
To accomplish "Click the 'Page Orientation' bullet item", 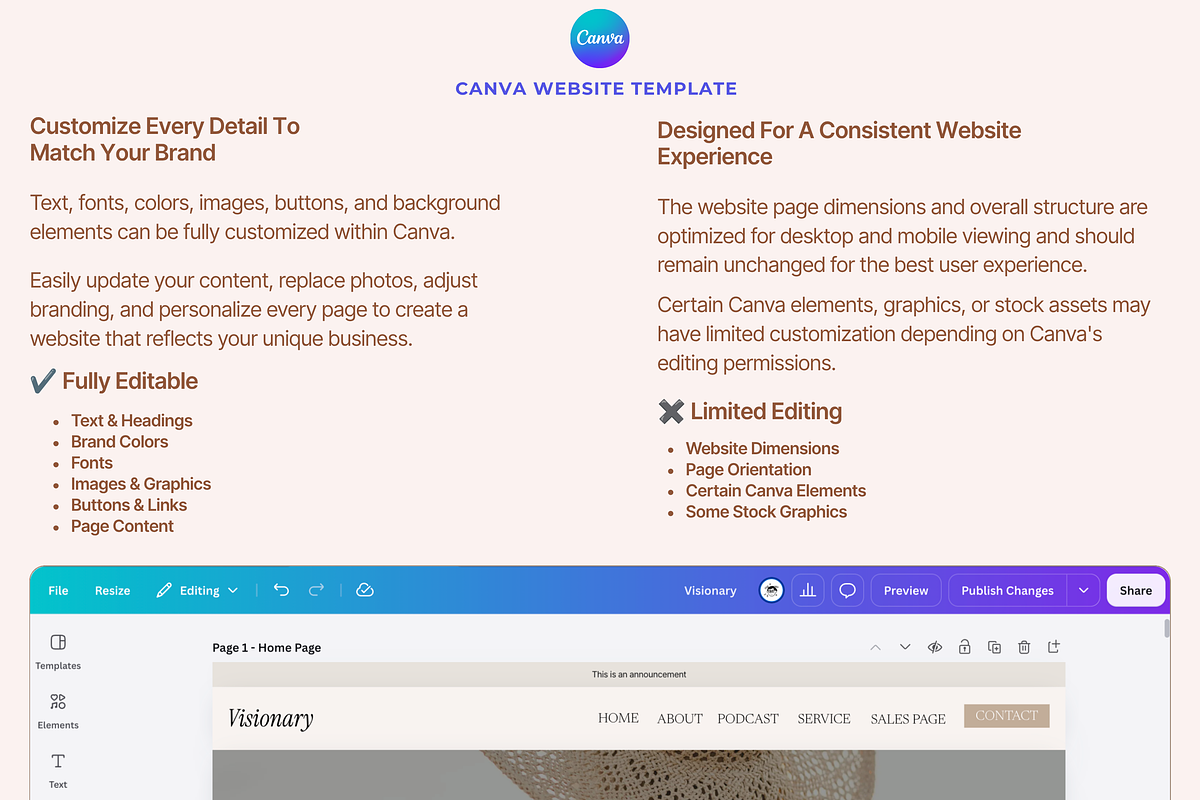I will pos(748,469).
